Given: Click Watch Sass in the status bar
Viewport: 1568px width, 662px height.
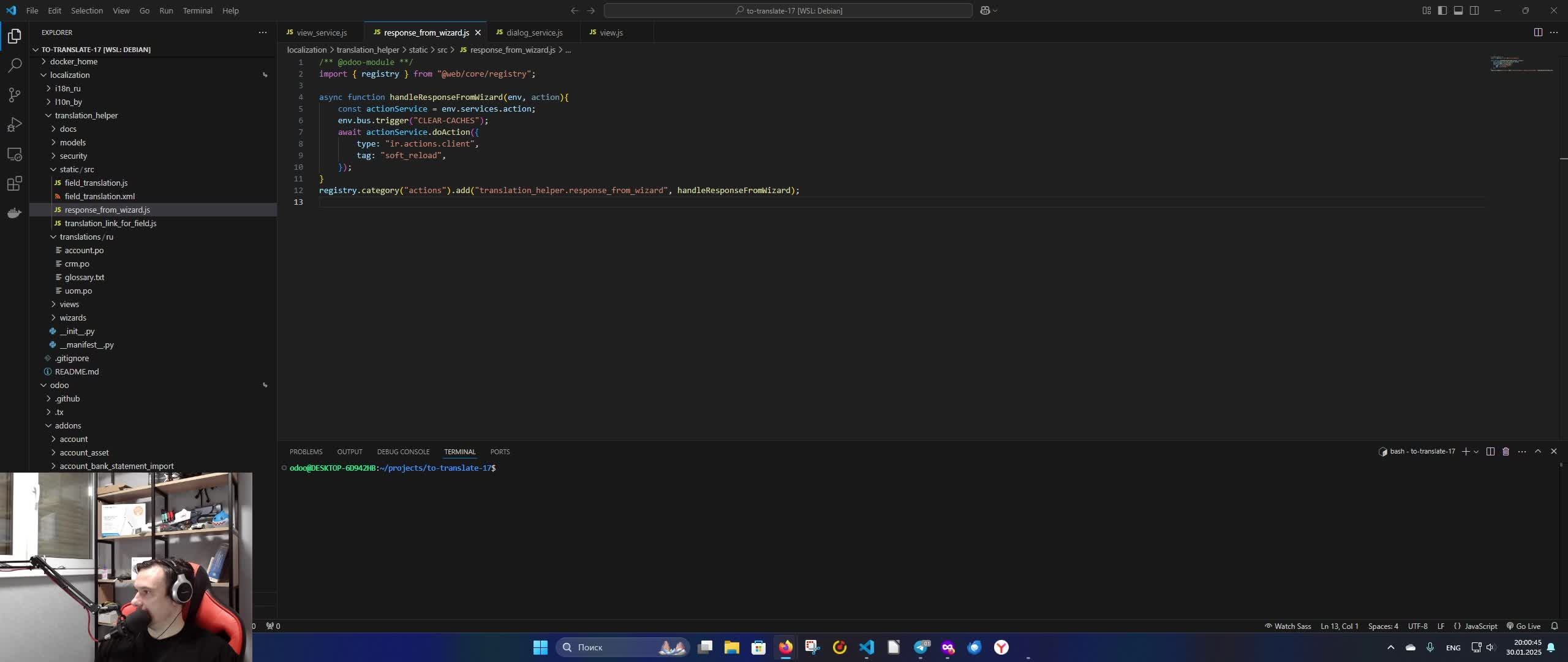Looking at the screenshot, I should 1287,626.
